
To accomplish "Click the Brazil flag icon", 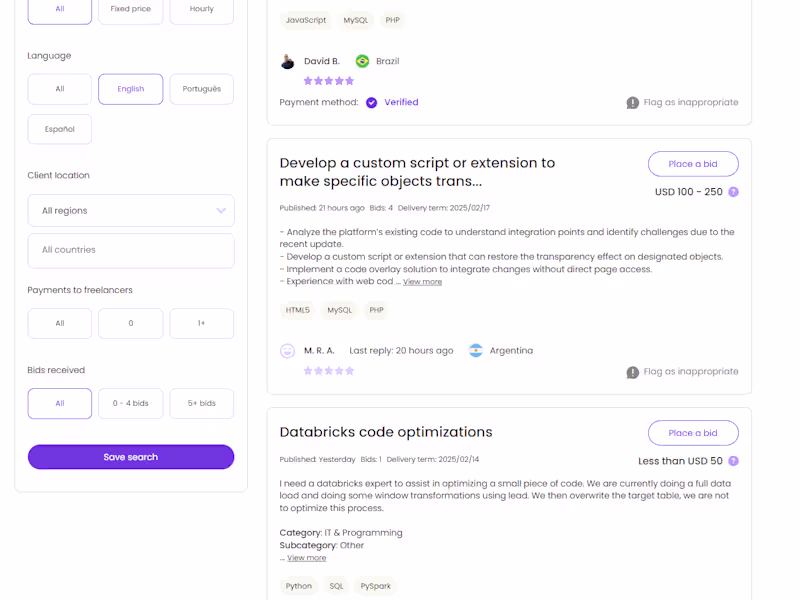I will coord(362,61).
